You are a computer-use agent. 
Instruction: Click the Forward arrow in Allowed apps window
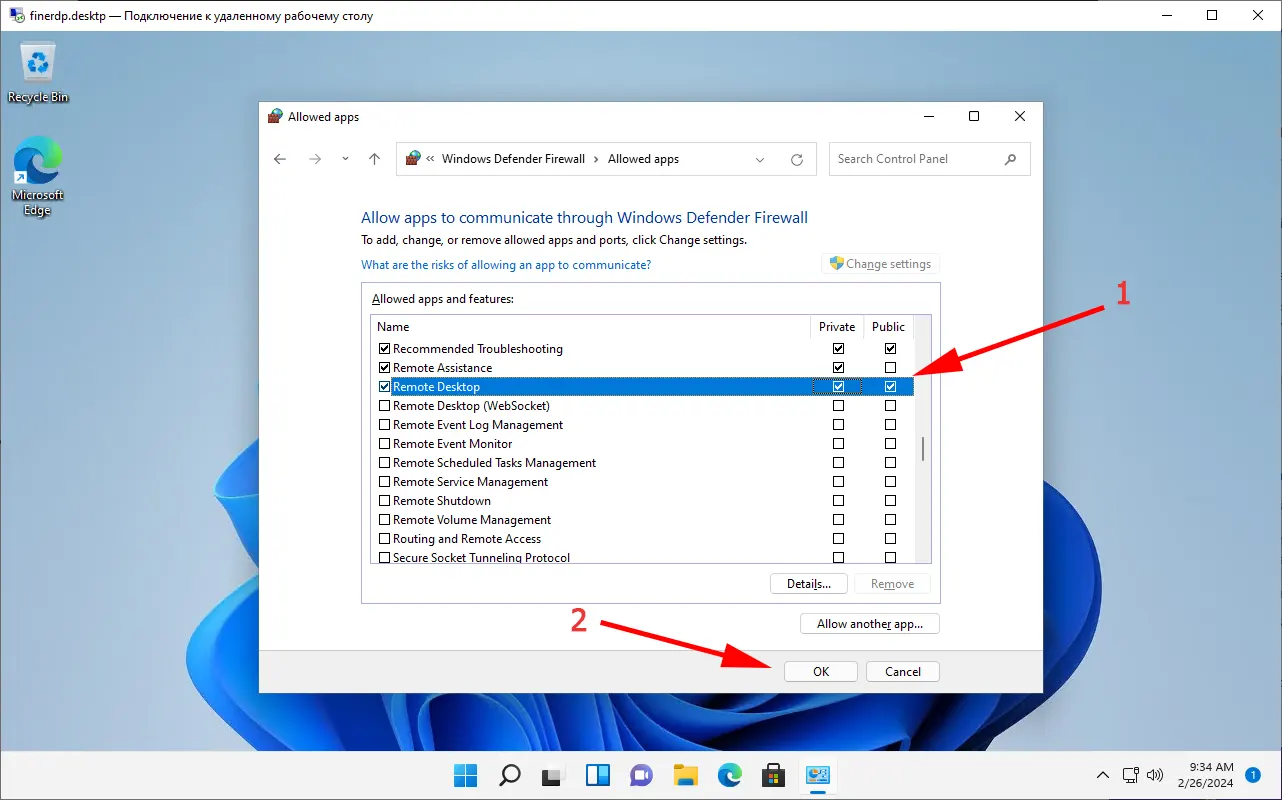pyautogui.click(x=315, y=159)
